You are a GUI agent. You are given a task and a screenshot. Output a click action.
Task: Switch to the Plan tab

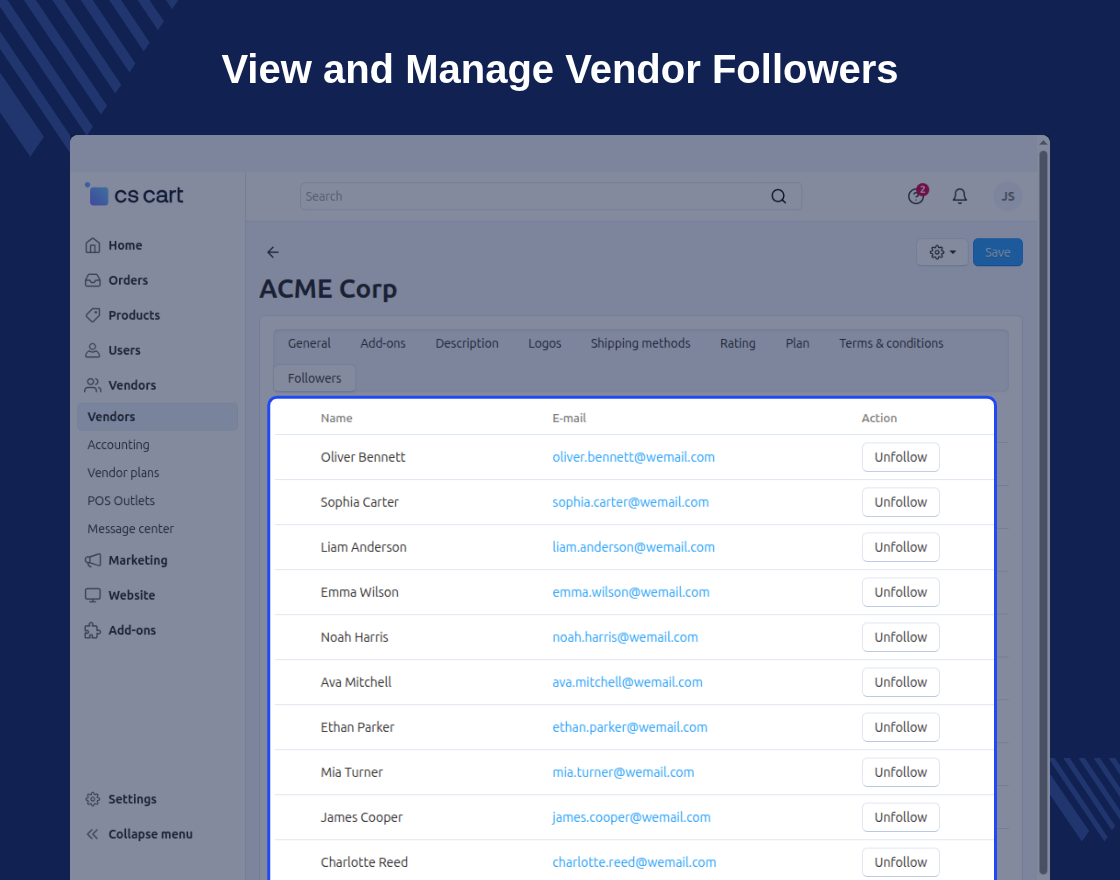[797, 343]
